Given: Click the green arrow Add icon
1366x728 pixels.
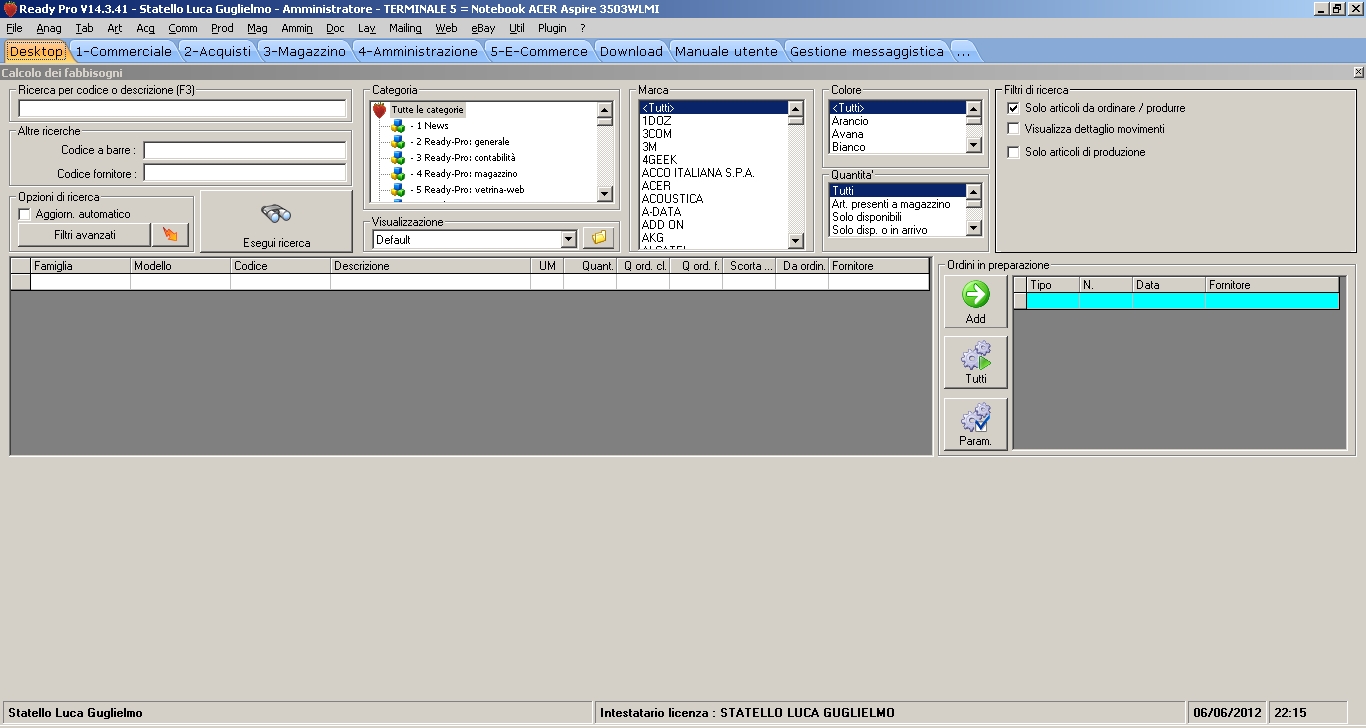Looking at the screenshot, I should [x=975, y=294].
